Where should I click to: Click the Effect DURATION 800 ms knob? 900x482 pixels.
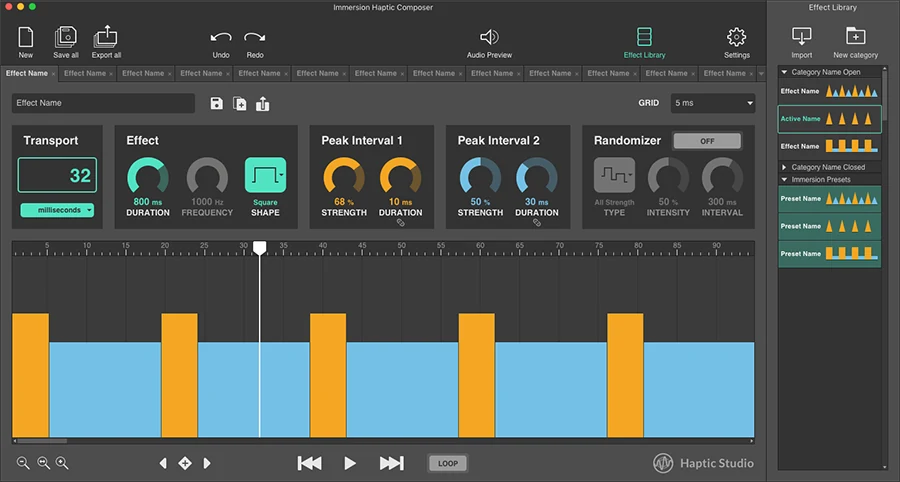(148, 177)
